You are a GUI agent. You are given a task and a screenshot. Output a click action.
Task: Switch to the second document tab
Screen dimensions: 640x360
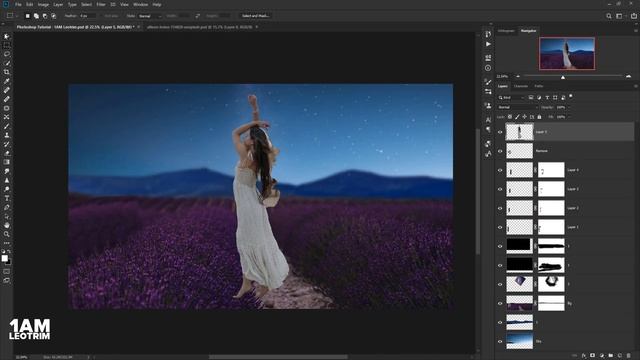pyautogui.click(x=200, y=27)
